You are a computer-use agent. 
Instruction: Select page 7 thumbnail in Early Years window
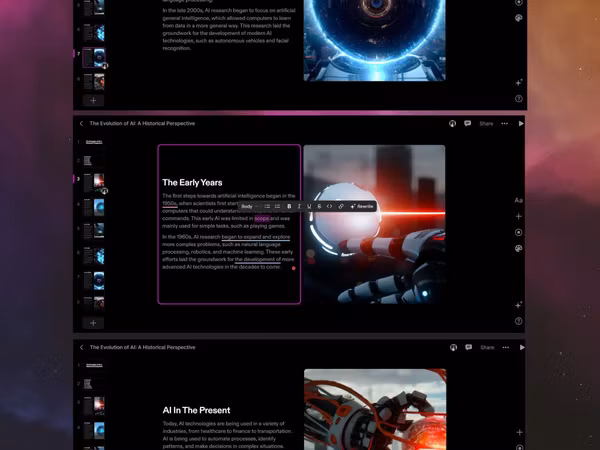tap(94, 280)
